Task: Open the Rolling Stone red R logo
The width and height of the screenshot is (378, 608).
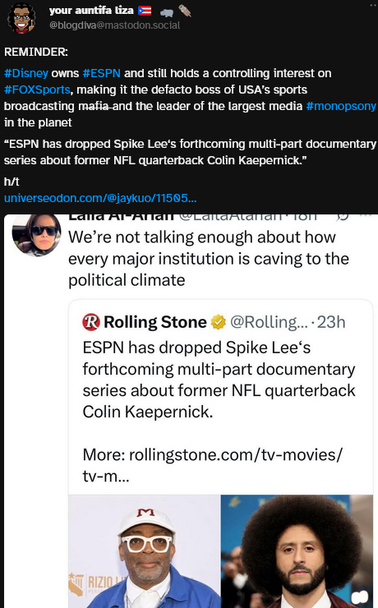Action: (91, 322)
